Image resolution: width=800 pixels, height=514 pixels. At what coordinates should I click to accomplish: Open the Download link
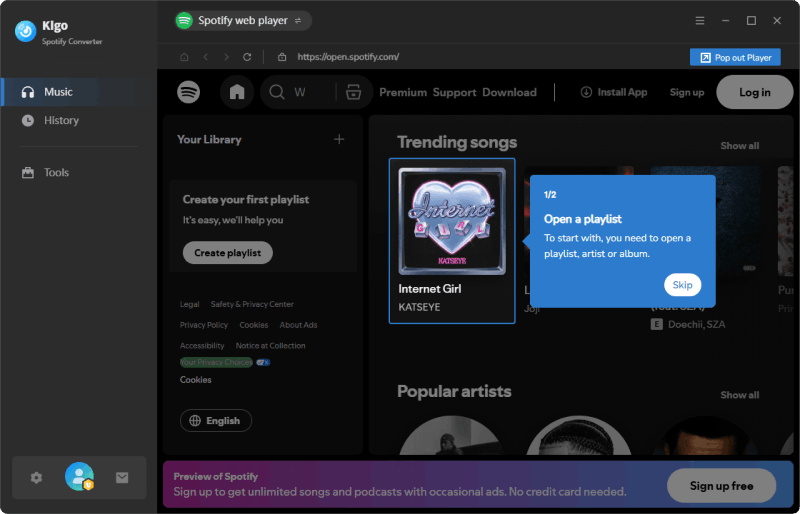click(x=510, y=92)
